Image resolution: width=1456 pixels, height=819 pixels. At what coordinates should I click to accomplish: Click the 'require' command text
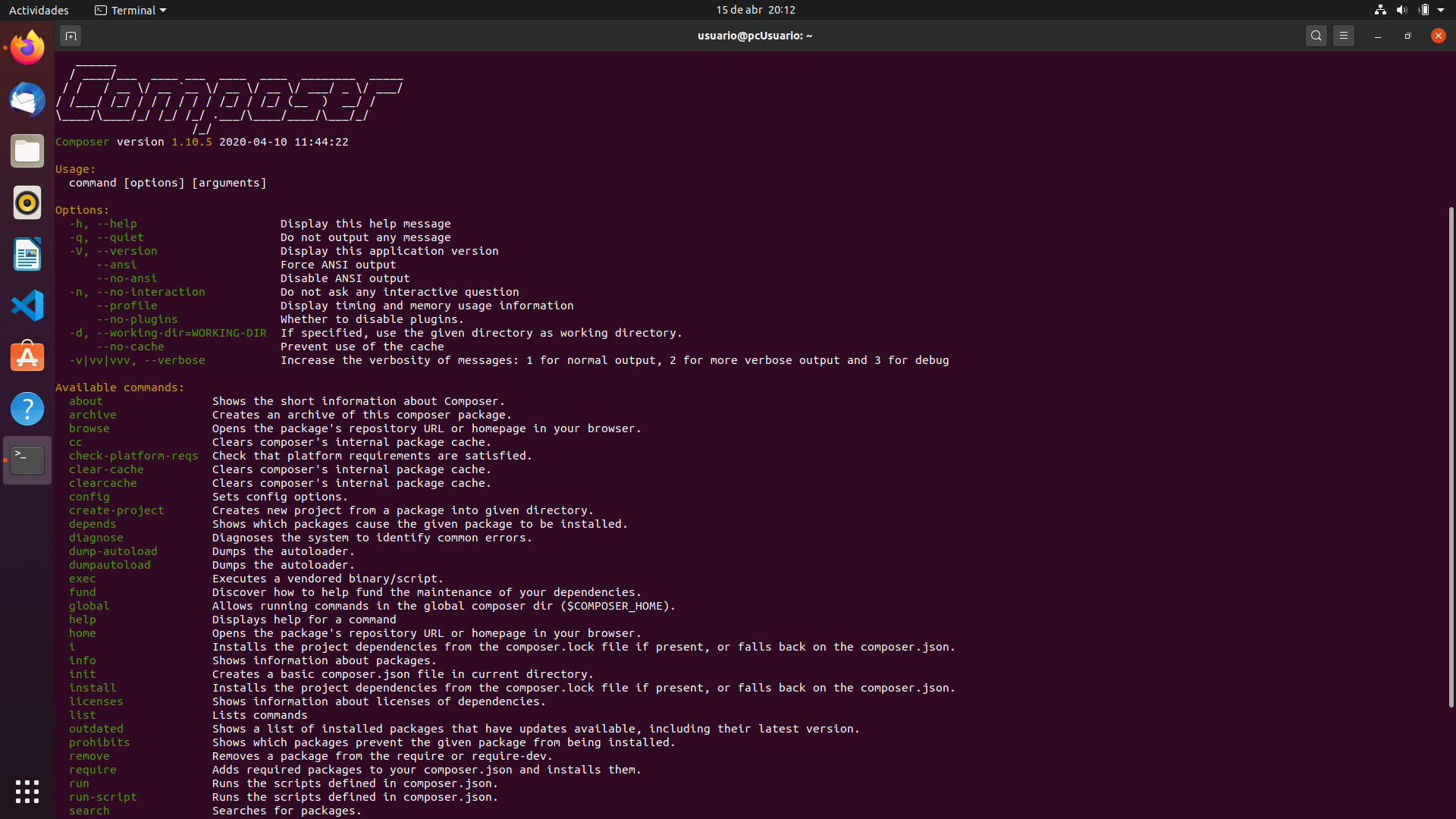pos(93,770)
